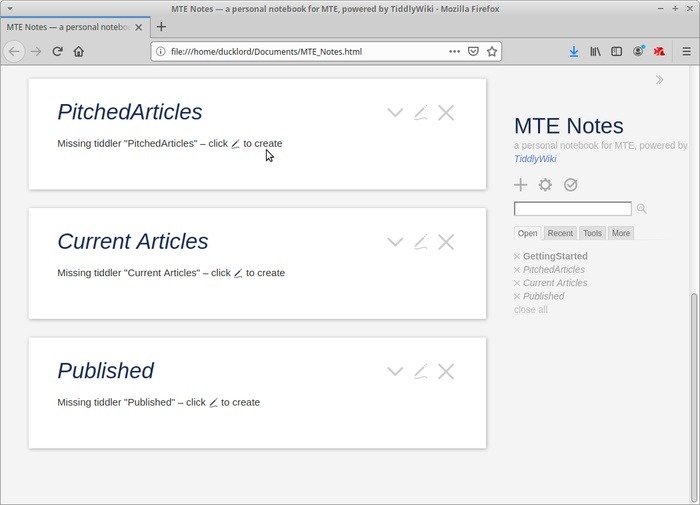
Task: Close PitchedArticles from the open list
Action: pos(517,270)
